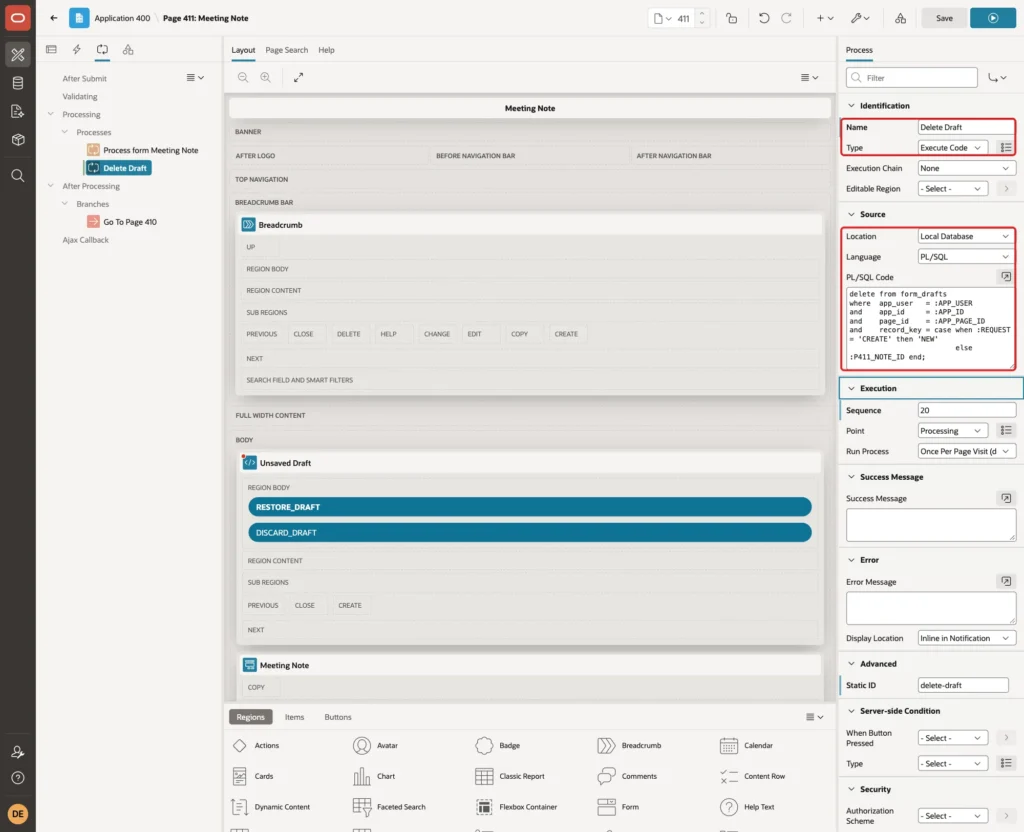The width and height of the screenshot is (1024, 832).
Task: Open the DE user avatar menu
Action: pyautogui.click(x=18, y=814)
